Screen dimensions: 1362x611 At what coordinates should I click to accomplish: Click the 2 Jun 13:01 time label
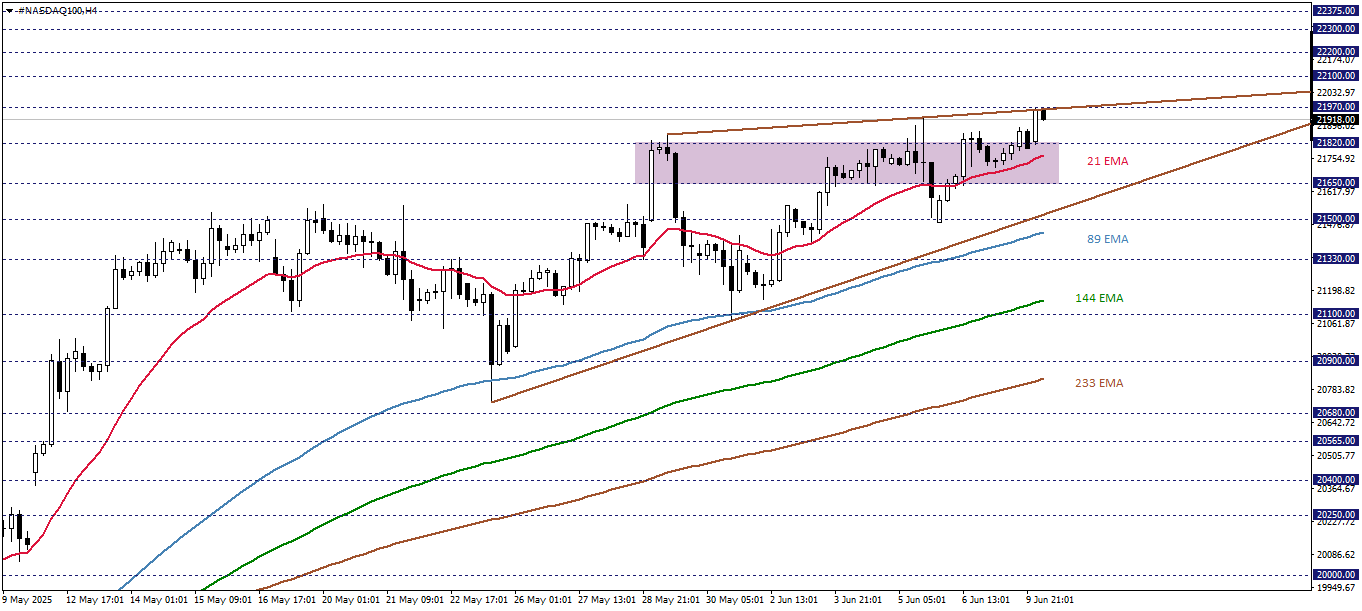[x=796, y=601]
